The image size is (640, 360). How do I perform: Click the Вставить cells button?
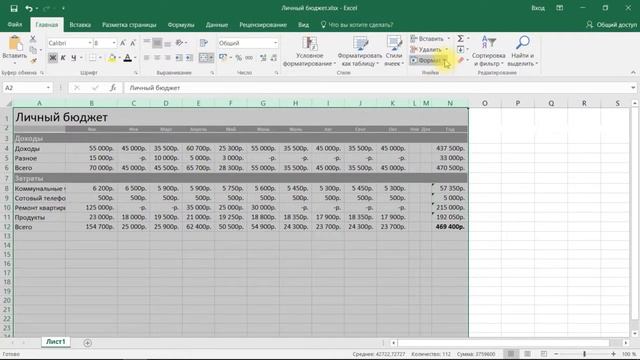point(430,38)
